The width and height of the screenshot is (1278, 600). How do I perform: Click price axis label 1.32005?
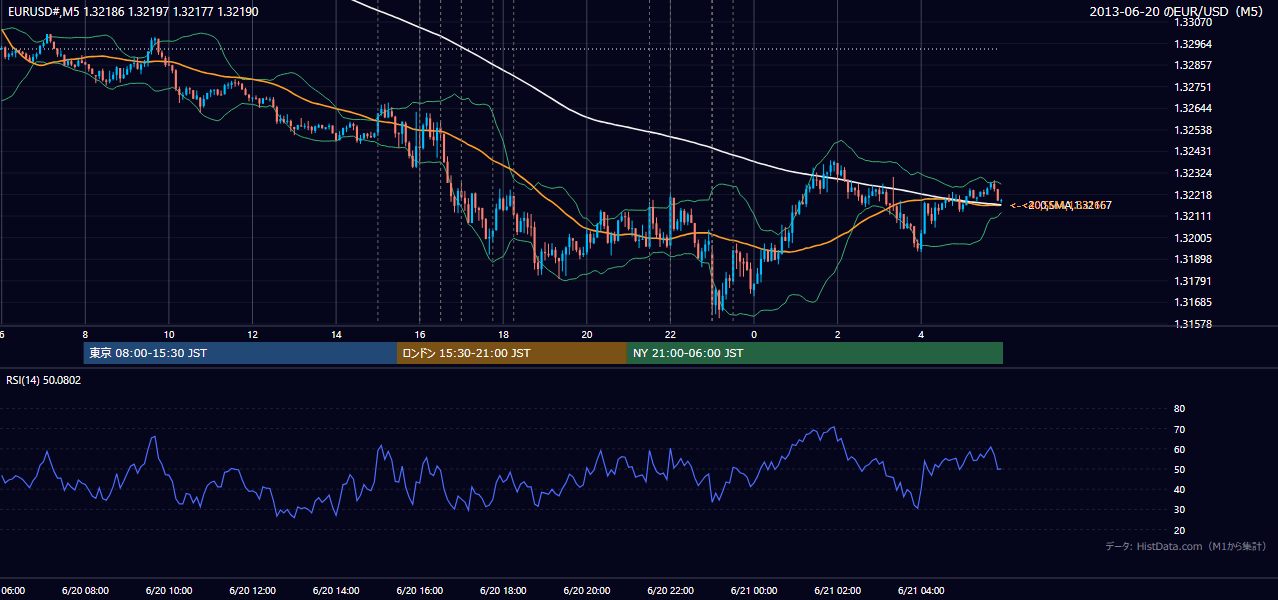tap(1194, 238)
